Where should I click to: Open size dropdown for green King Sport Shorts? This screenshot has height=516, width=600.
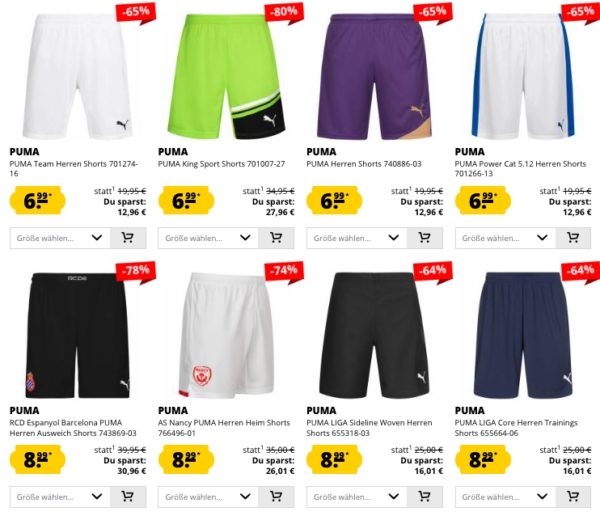click(209, 238)
